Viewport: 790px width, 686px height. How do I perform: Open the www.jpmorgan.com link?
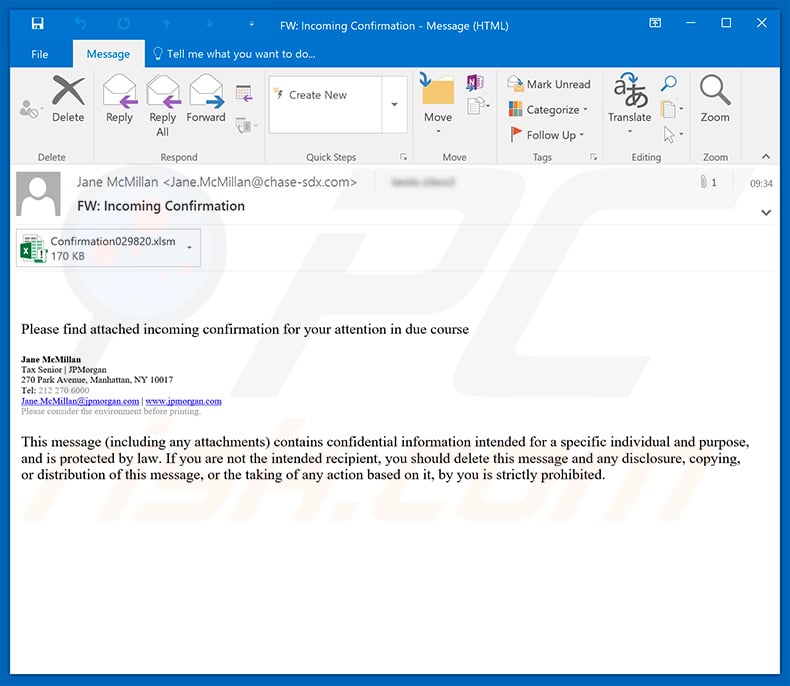[183, 401]
